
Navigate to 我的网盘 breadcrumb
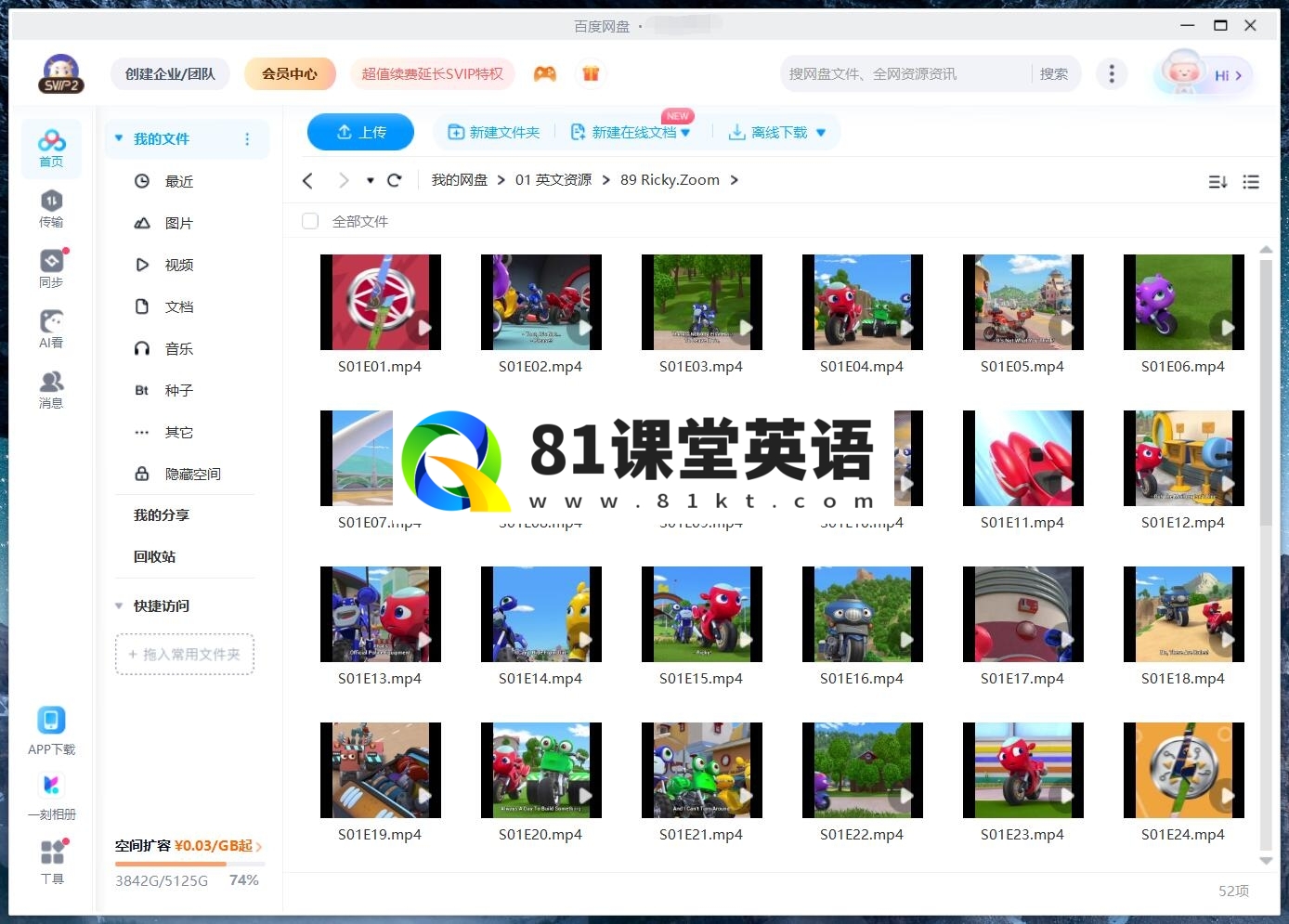pyautogui.click(x=460, y=180)
